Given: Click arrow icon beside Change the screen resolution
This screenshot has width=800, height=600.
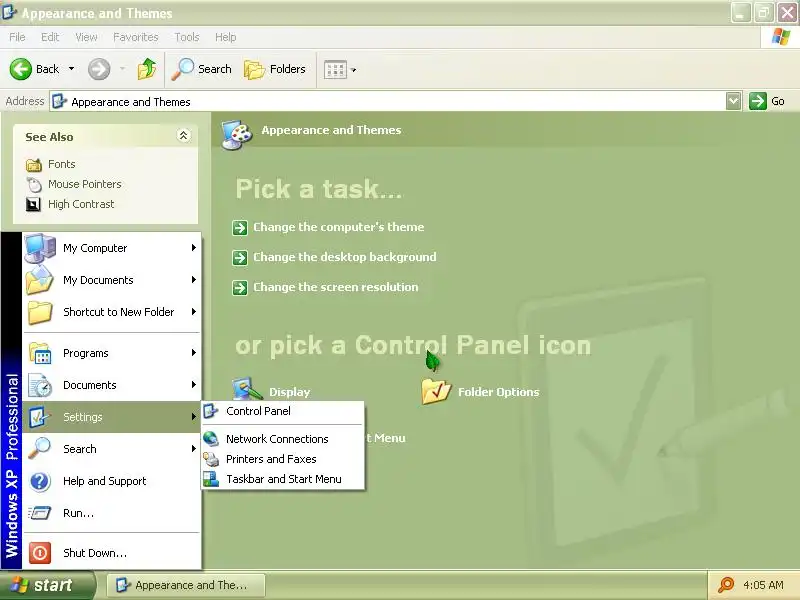Looking at the screenshot, I should pos(240,288).
